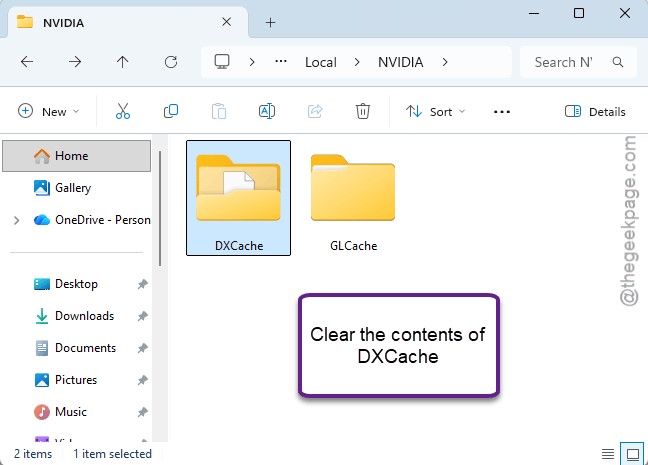Screen dimensions: 648x465
Task: Select the NVIDIA breadcrumb segment
Action: (400, 62)
